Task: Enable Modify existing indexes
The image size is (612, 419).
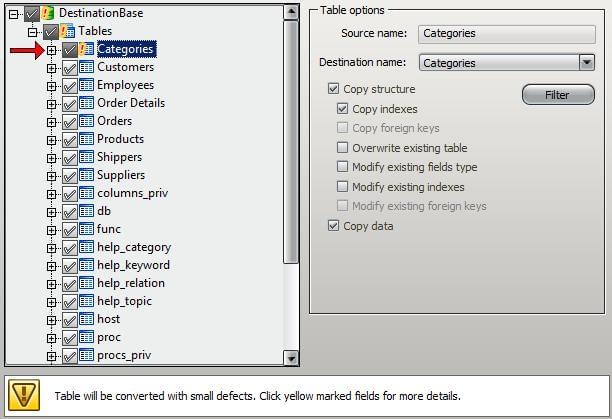Action: point(342,186)
